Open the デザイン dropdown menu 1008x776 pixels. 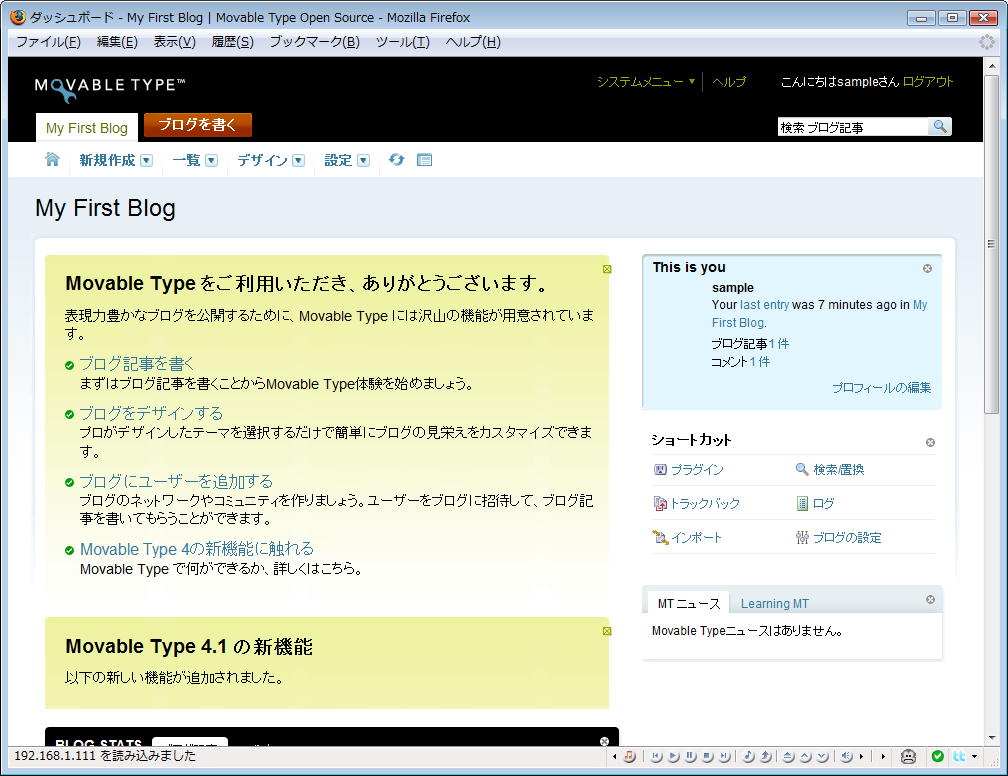coord(298,161)
